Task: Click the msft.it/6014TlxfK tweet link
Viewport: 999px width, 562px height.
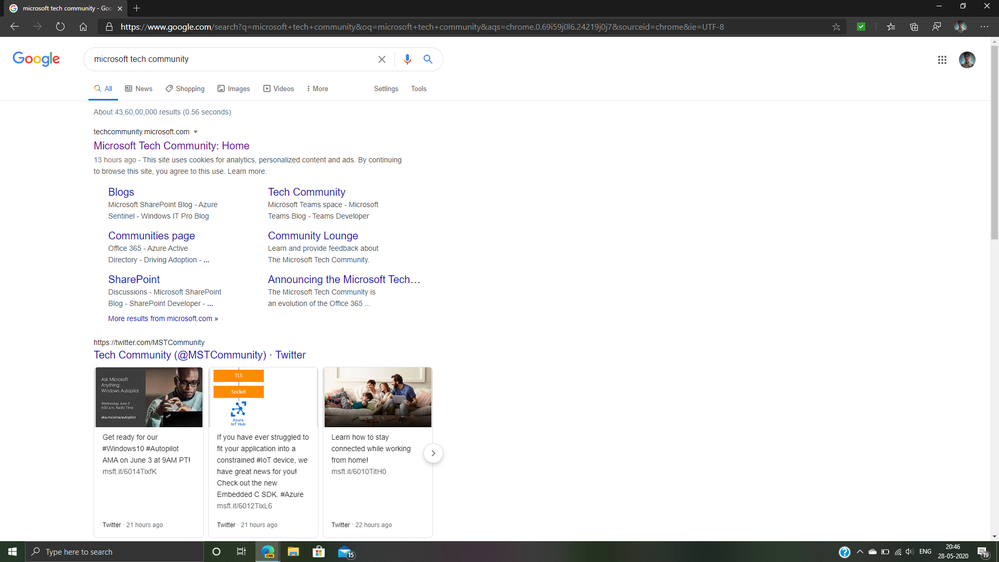Action: (129, 472)
